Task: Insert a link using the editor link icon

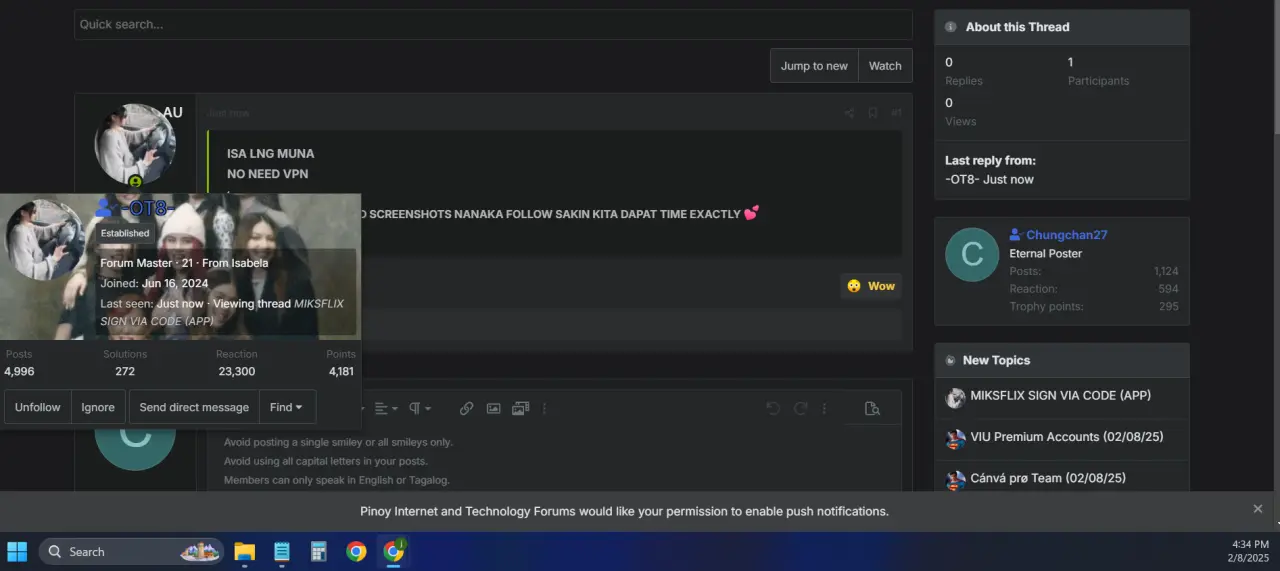Action: [x=466, y=408]
